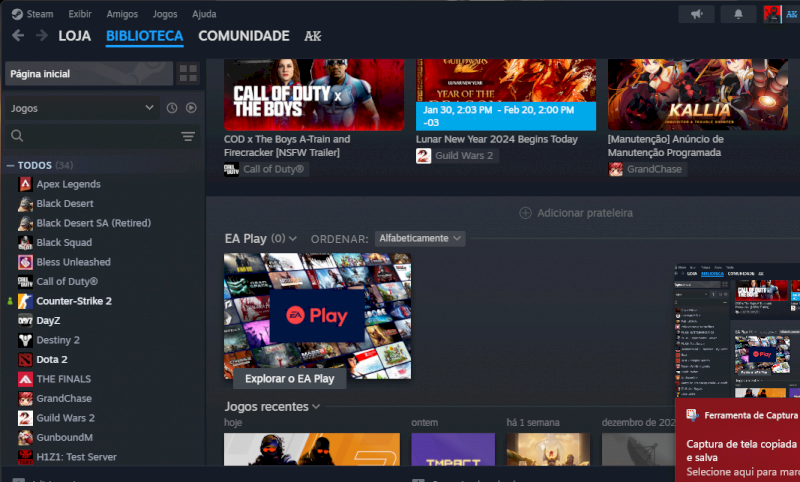
Task: Open the announcements megaphone icon
Action: tap(696, 14)
